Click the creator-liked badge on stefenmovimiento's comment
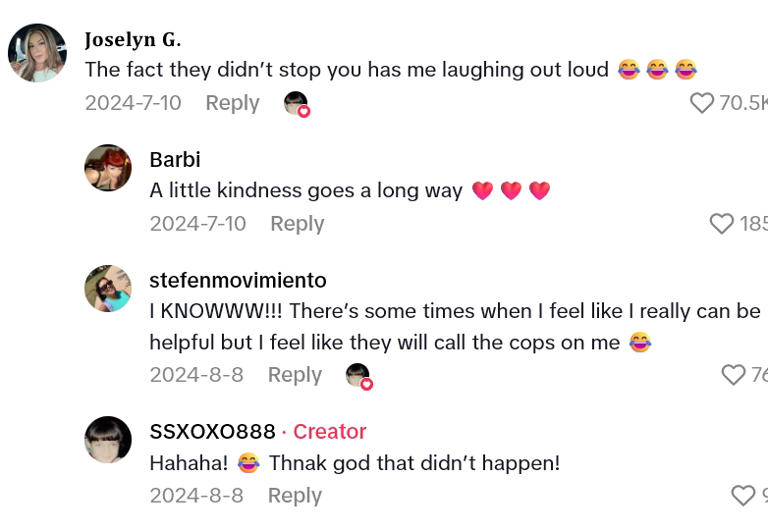This screenshot has width=768, height=531. pyautogui.click(x=359, y=376)
